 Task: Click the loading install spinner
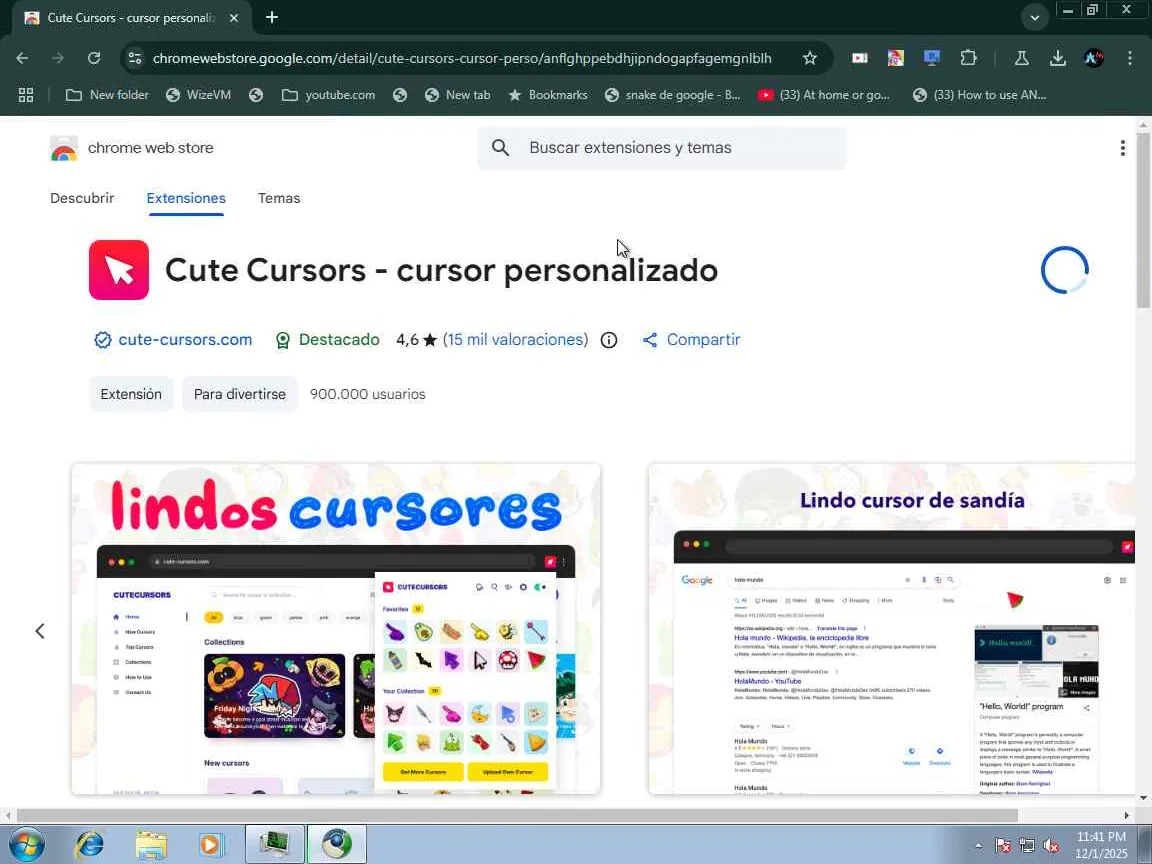tap(1064, 270)
